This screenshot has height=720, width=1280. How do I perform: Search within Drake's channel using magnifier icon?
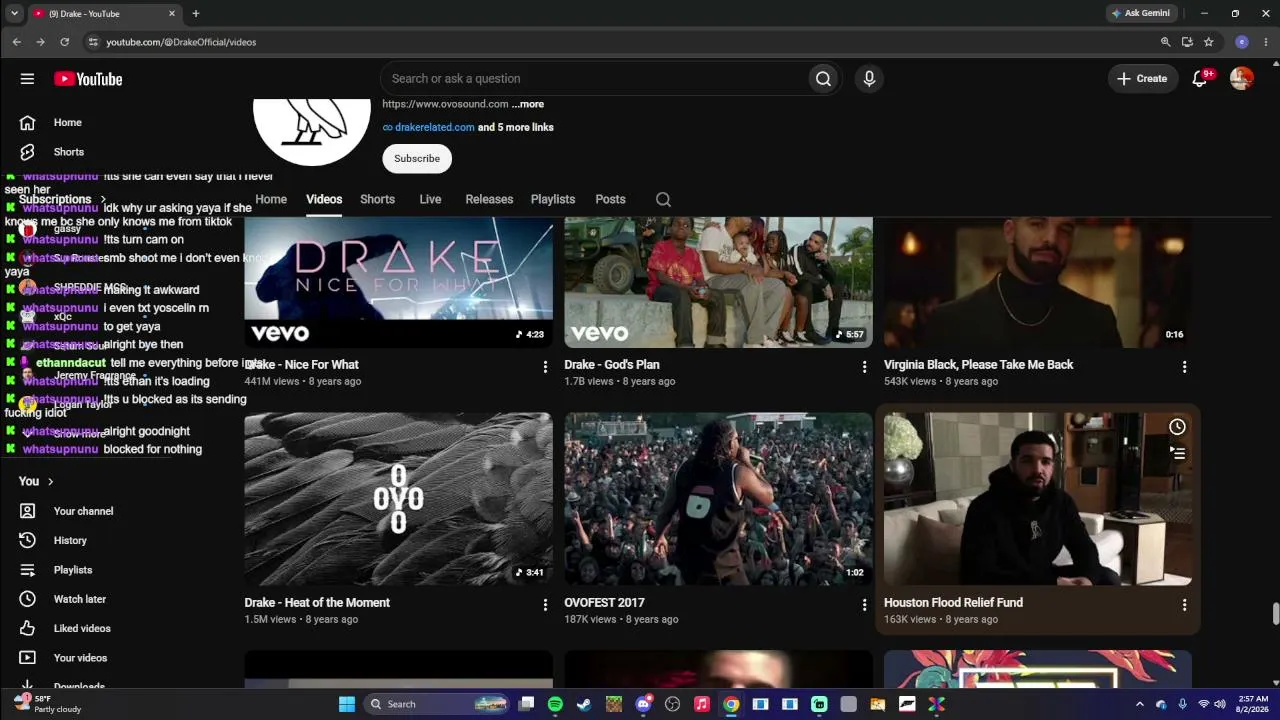coord(663,199)
